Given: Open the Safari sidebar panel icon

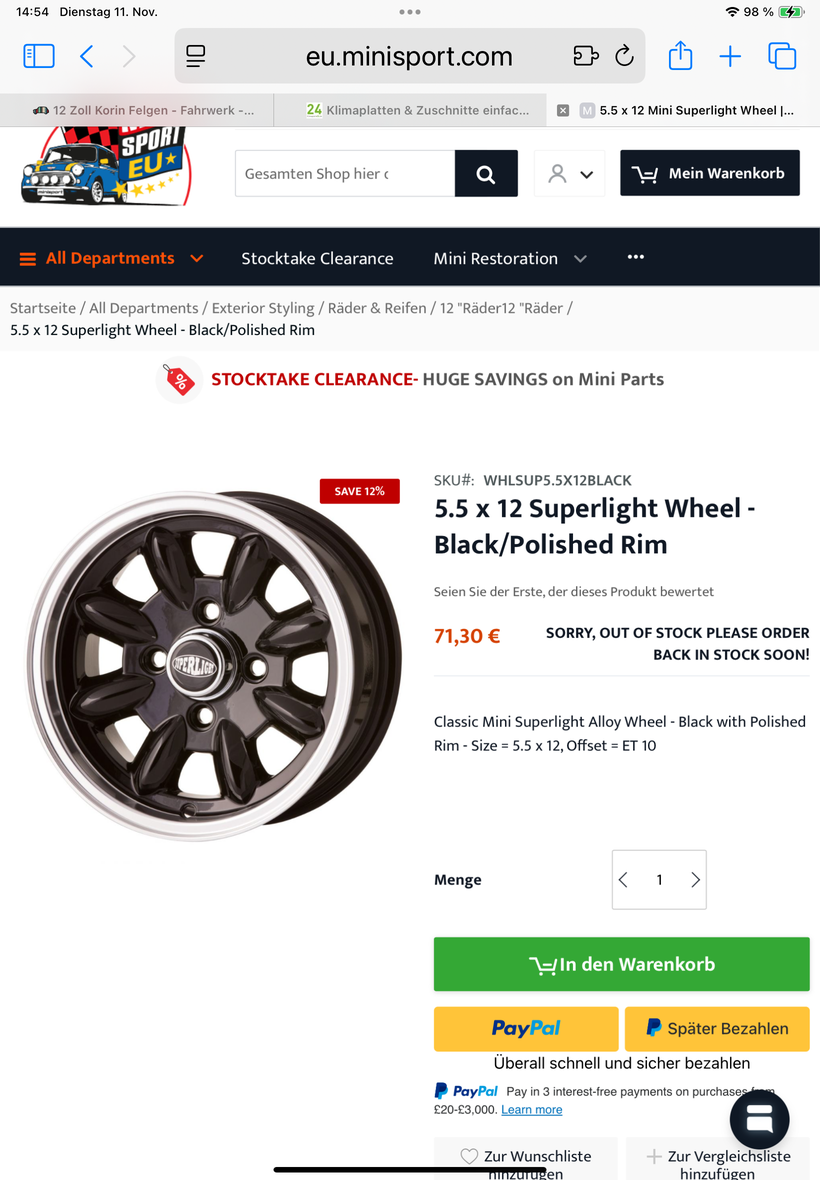Looking at the screenshot, I should [39, 56].
